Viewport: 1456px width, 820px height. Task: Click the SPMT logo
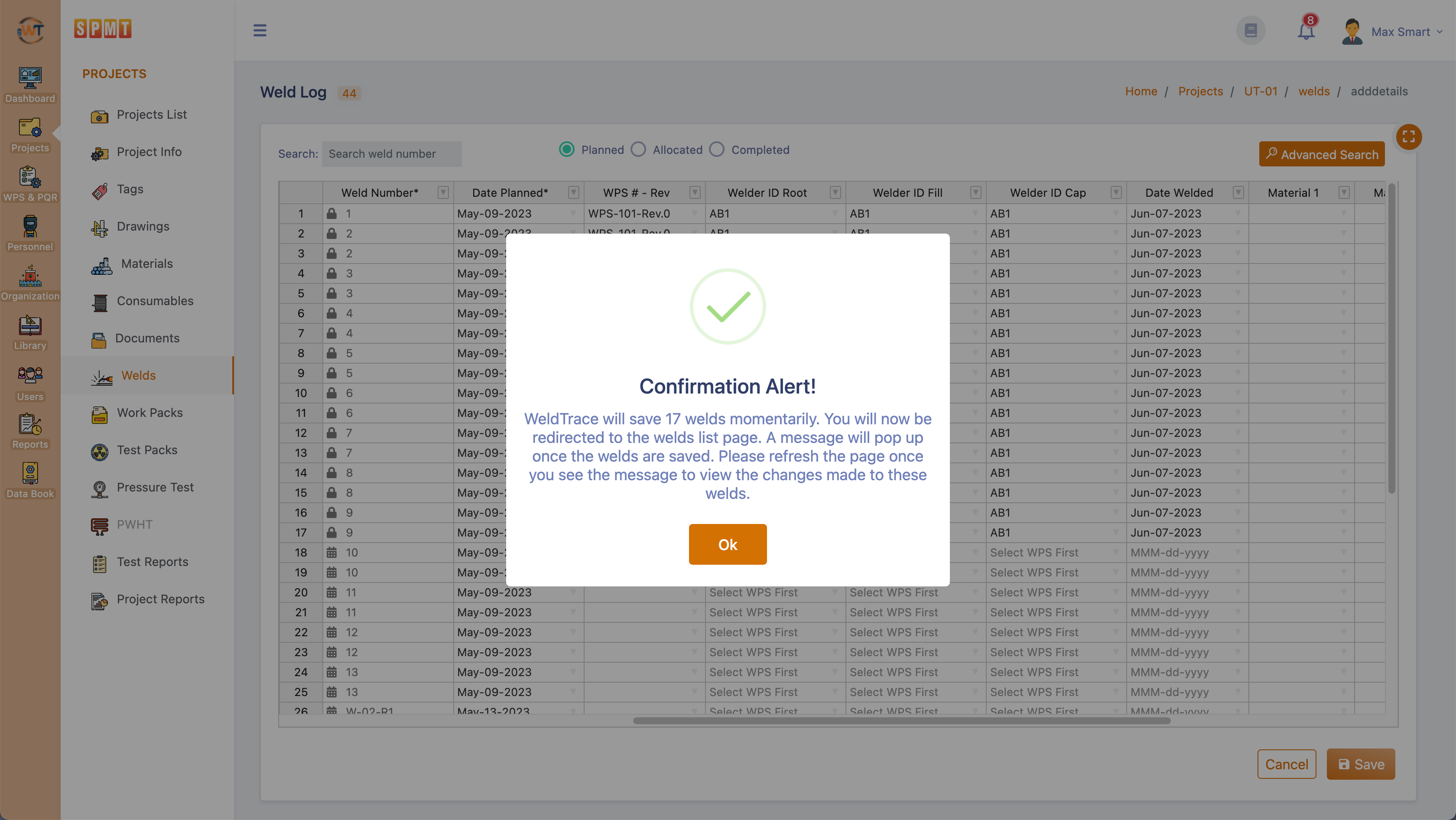[102, 28]
